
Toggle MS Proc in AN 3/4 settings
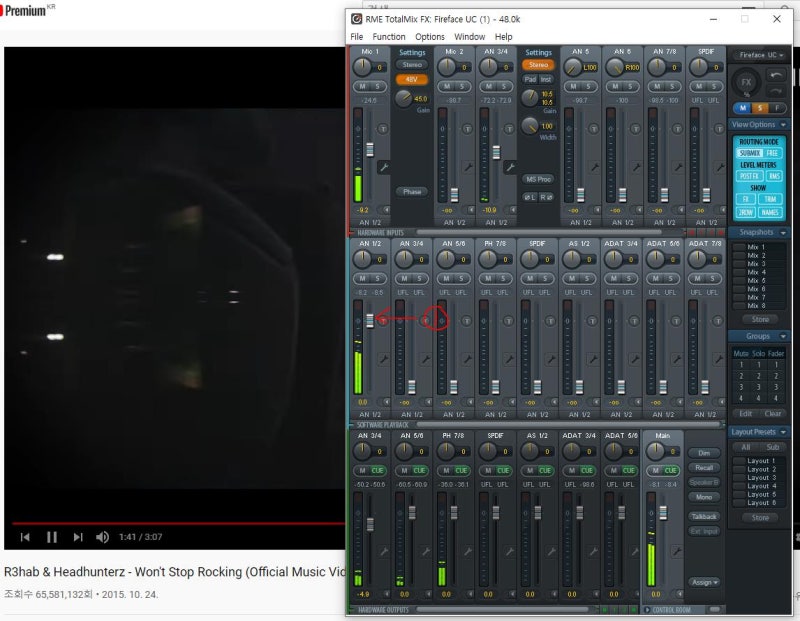(x=538, y=179)
